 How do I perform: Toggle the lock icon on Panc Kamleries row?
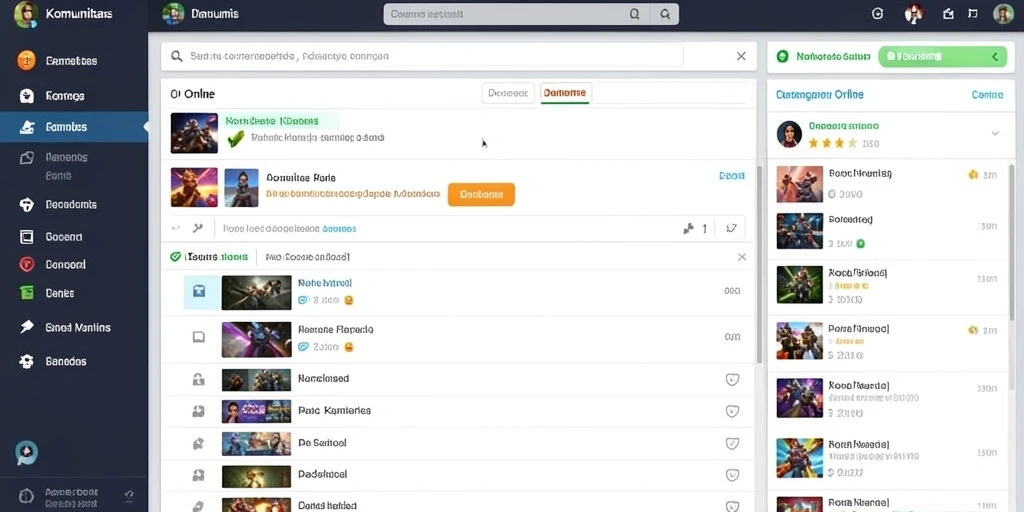pos(199,411)
